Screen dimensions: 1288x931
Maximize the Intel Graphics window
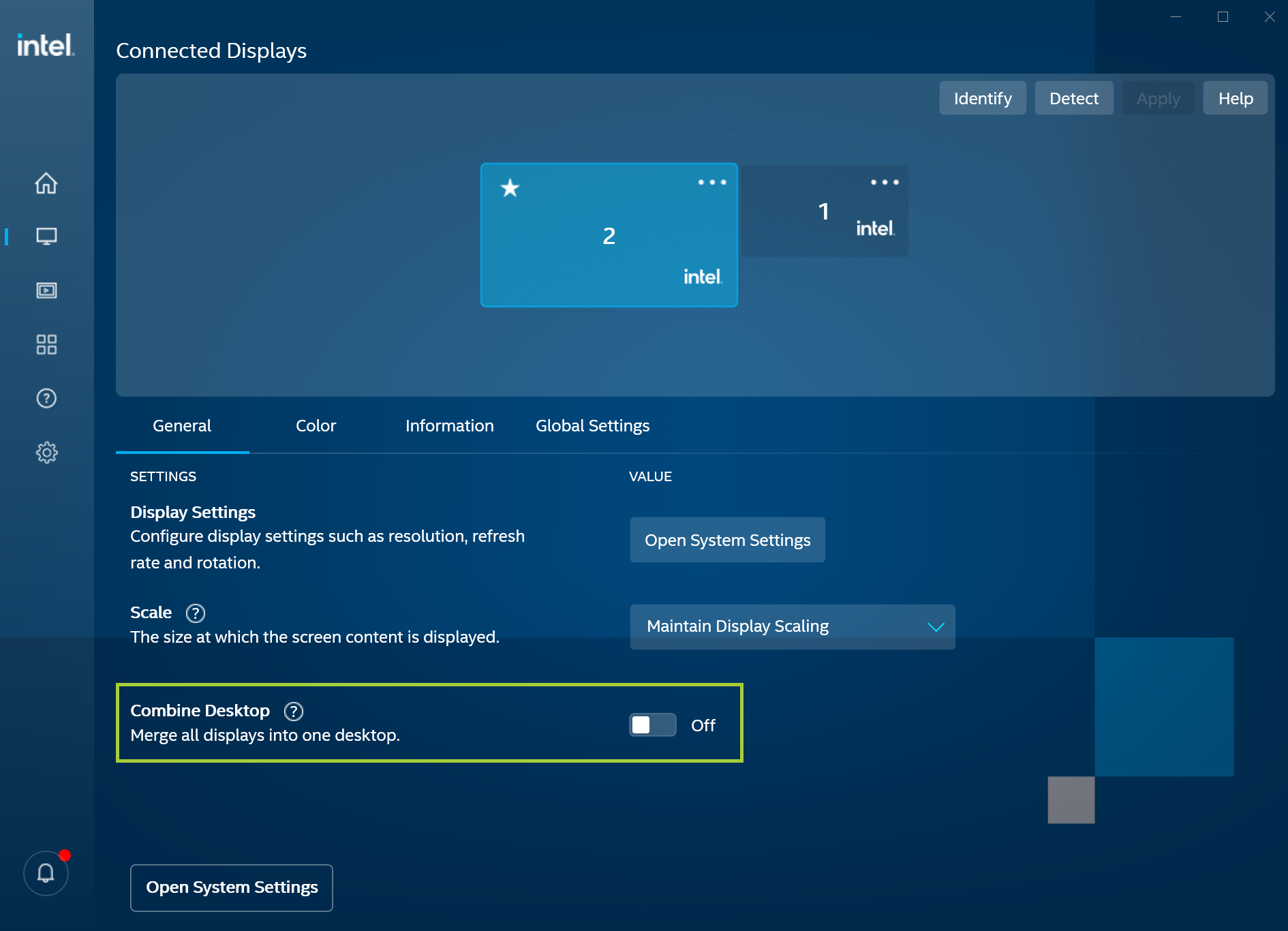(x=1223, y=16)
